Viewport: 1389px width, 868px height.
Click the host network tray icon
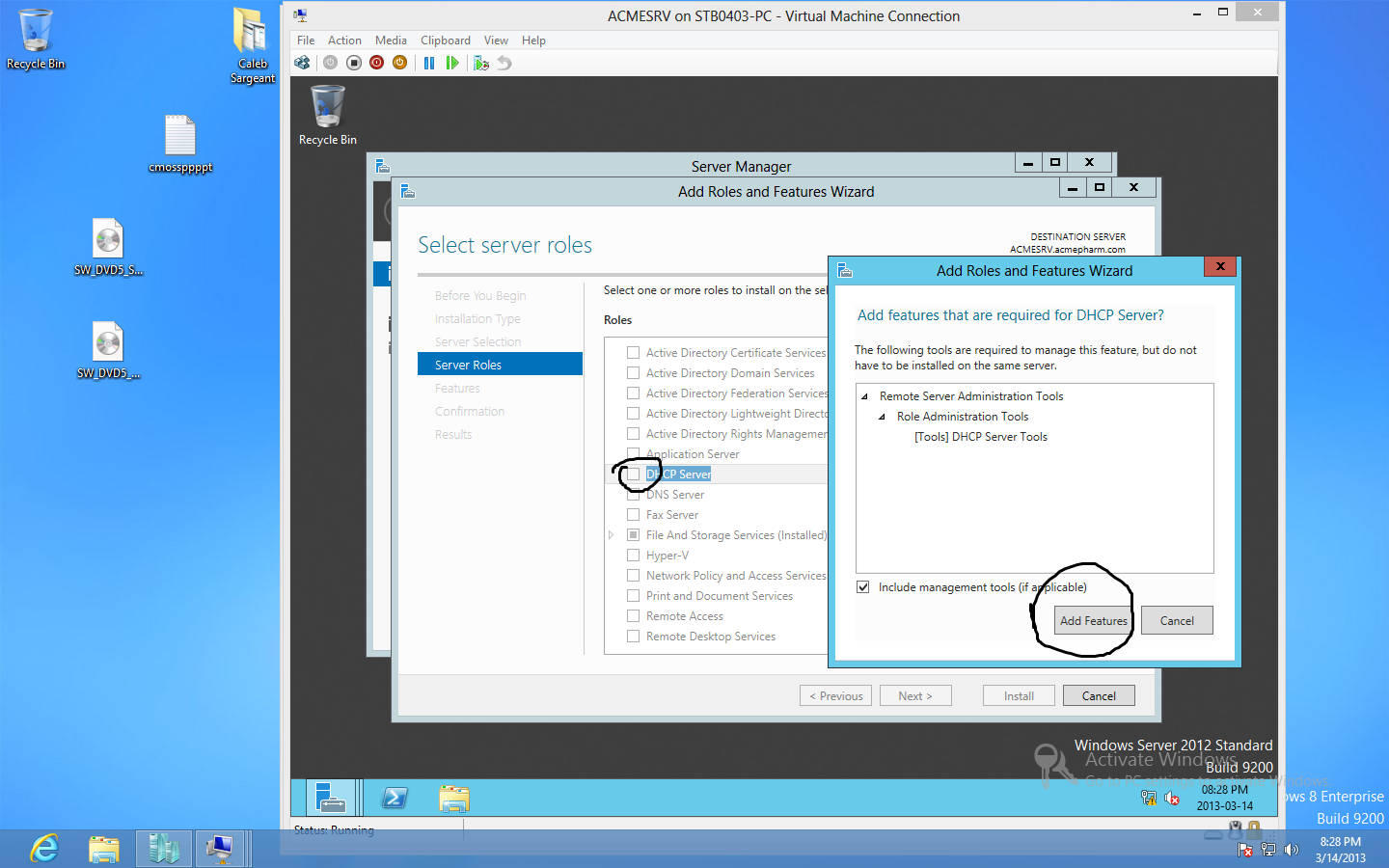tap(1268, 850)
